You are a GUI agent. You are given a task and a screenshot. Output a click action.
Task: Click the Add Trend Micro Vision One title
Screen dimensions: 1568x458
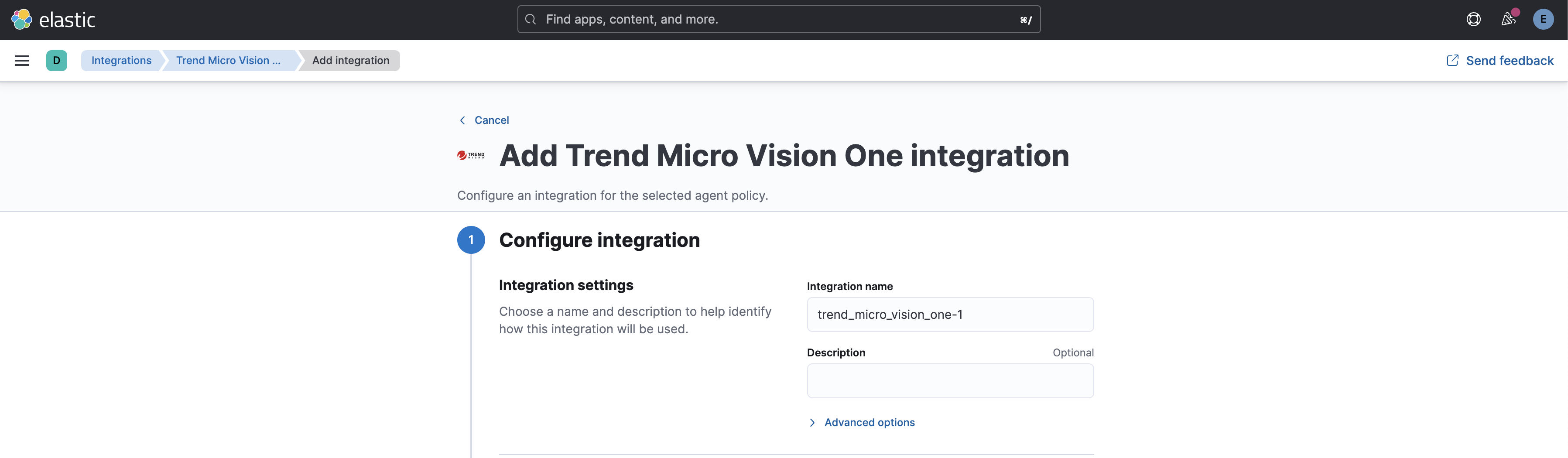784,156
